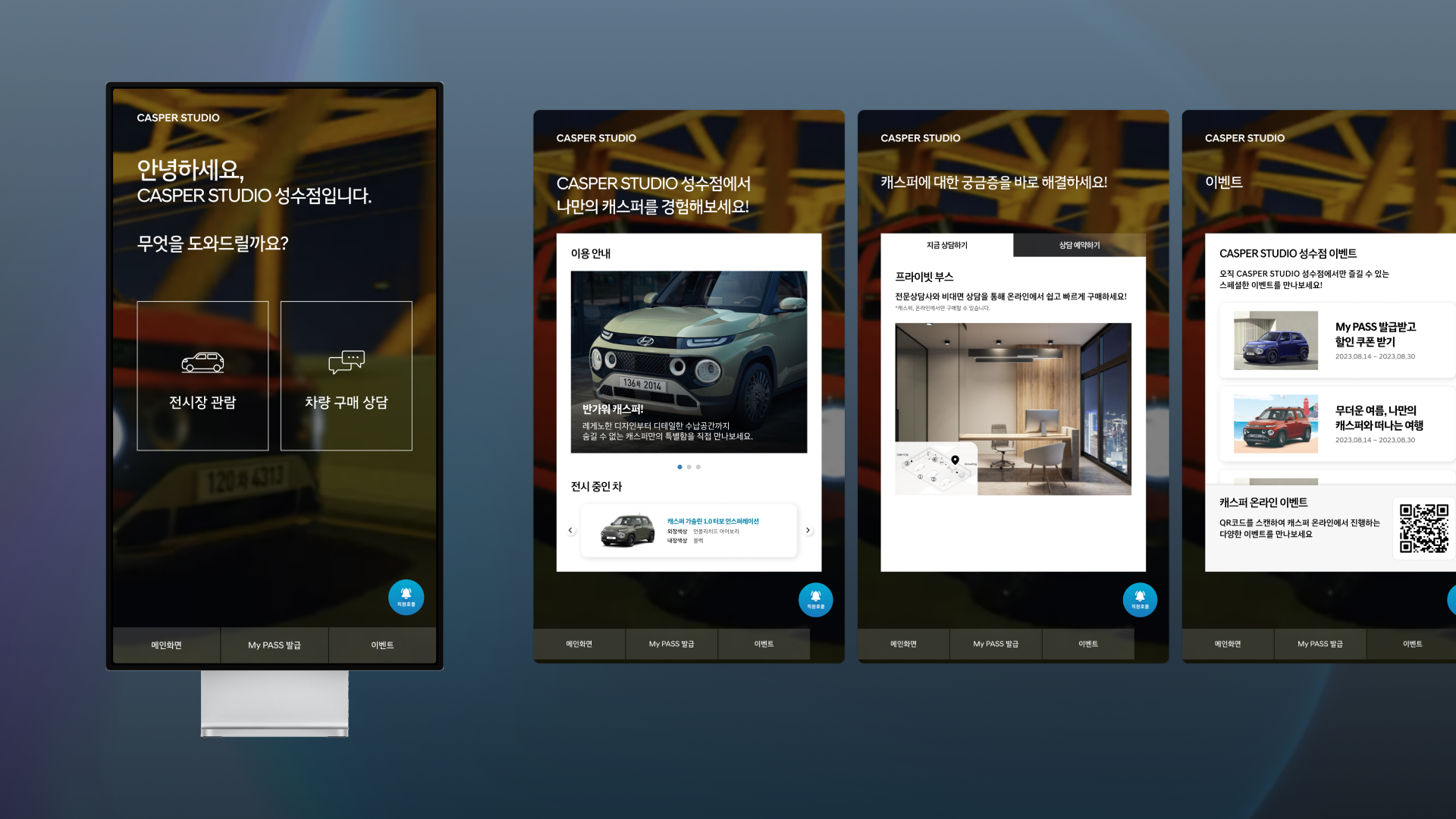Select the 프라이빗 부스 heading

tap(924, 277)
